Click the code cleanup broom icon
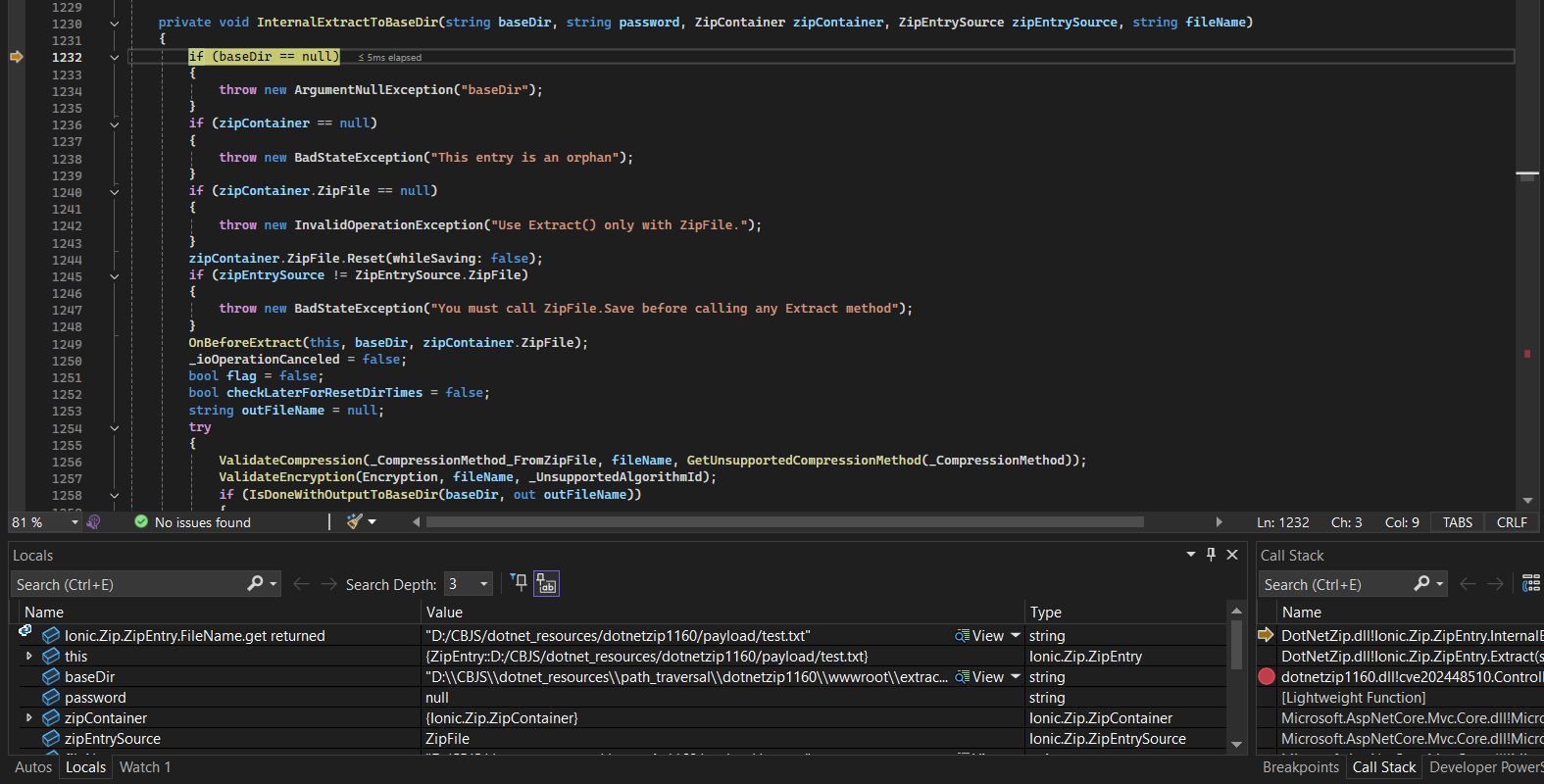The width and height of the screenshot is (1544, 784). [x=355, y=522]
